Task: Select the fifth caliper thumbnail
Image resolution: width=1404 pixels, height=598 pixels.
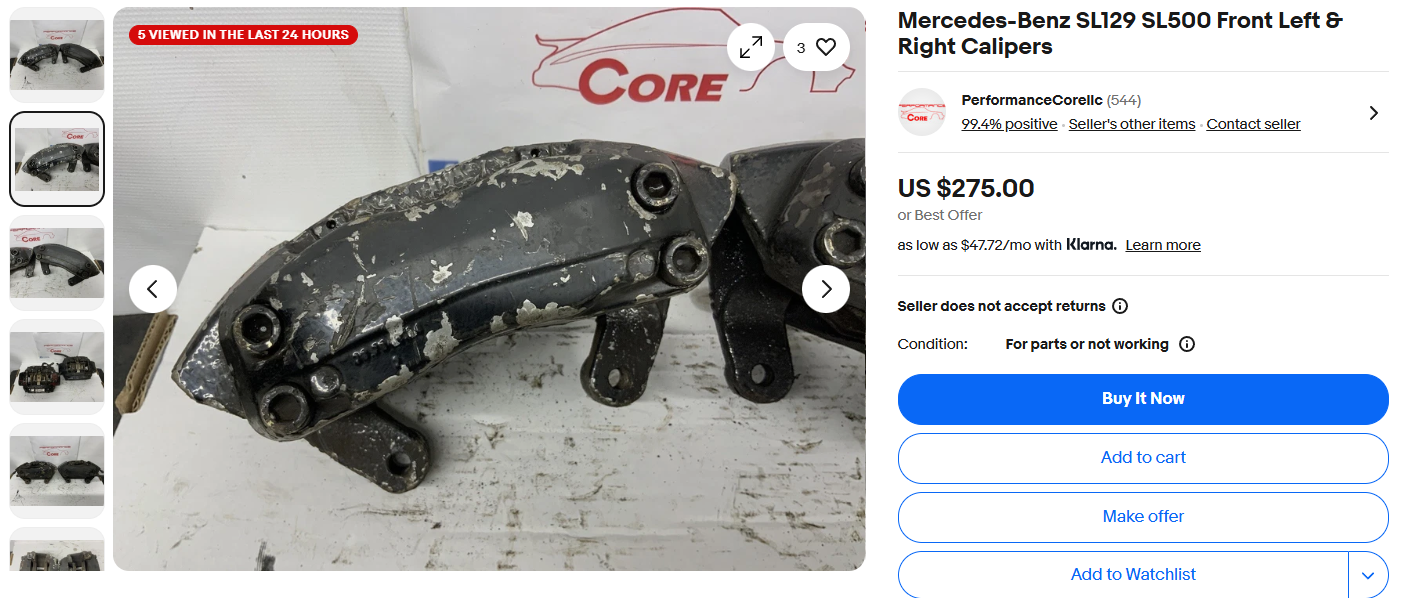Action: pyautogui.click(x=57, y=471)
